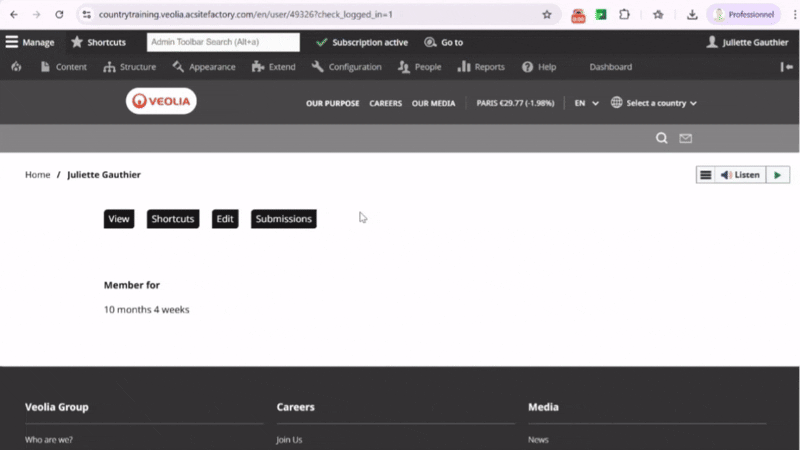Open the People admin menu
800x450 pixels.
pos(419,67)
